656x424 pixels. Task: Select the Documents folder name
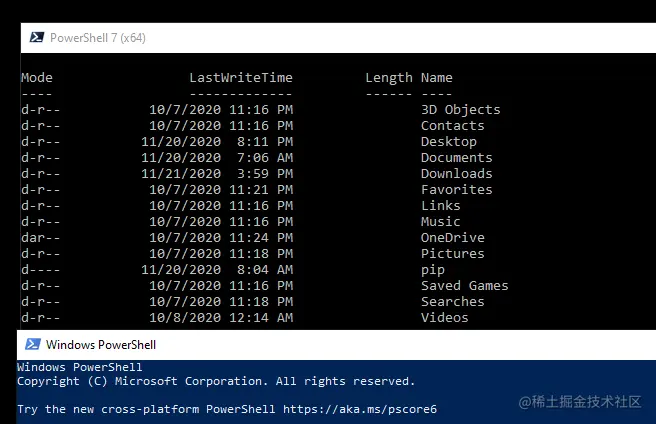(457, 158)
